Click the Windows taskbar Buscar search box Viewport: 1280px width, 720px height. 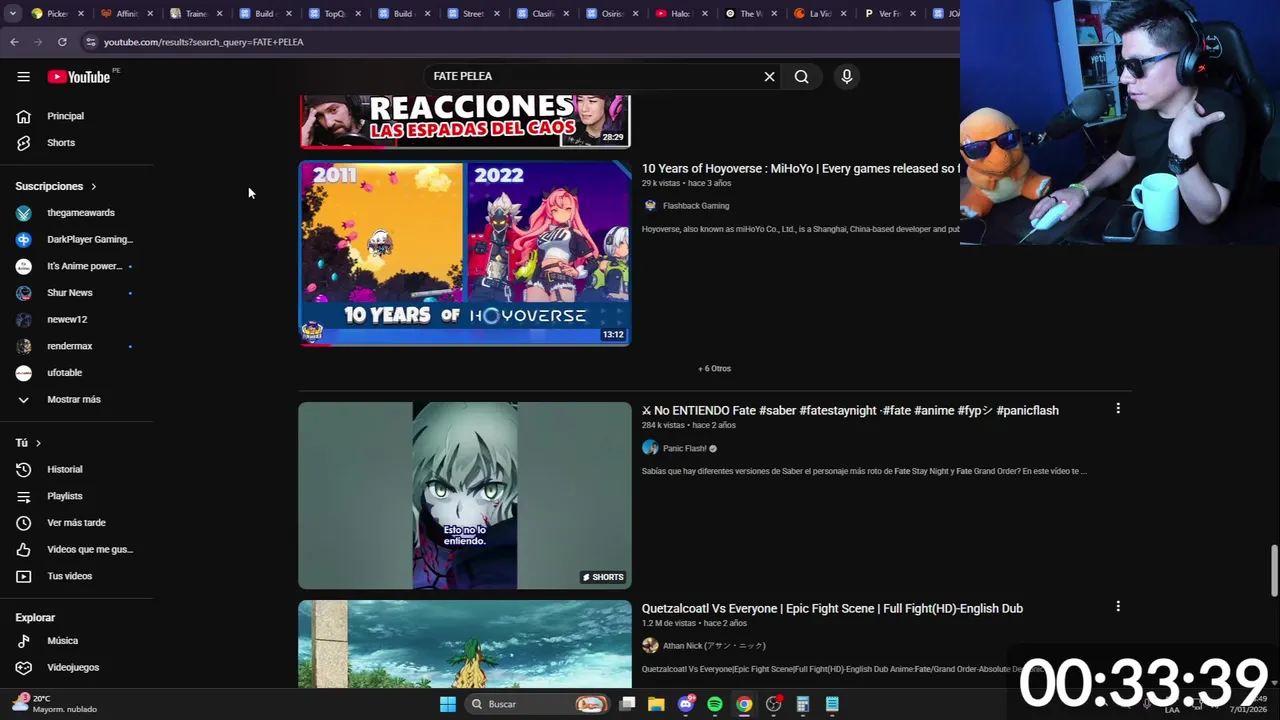(x=538, y=704)
